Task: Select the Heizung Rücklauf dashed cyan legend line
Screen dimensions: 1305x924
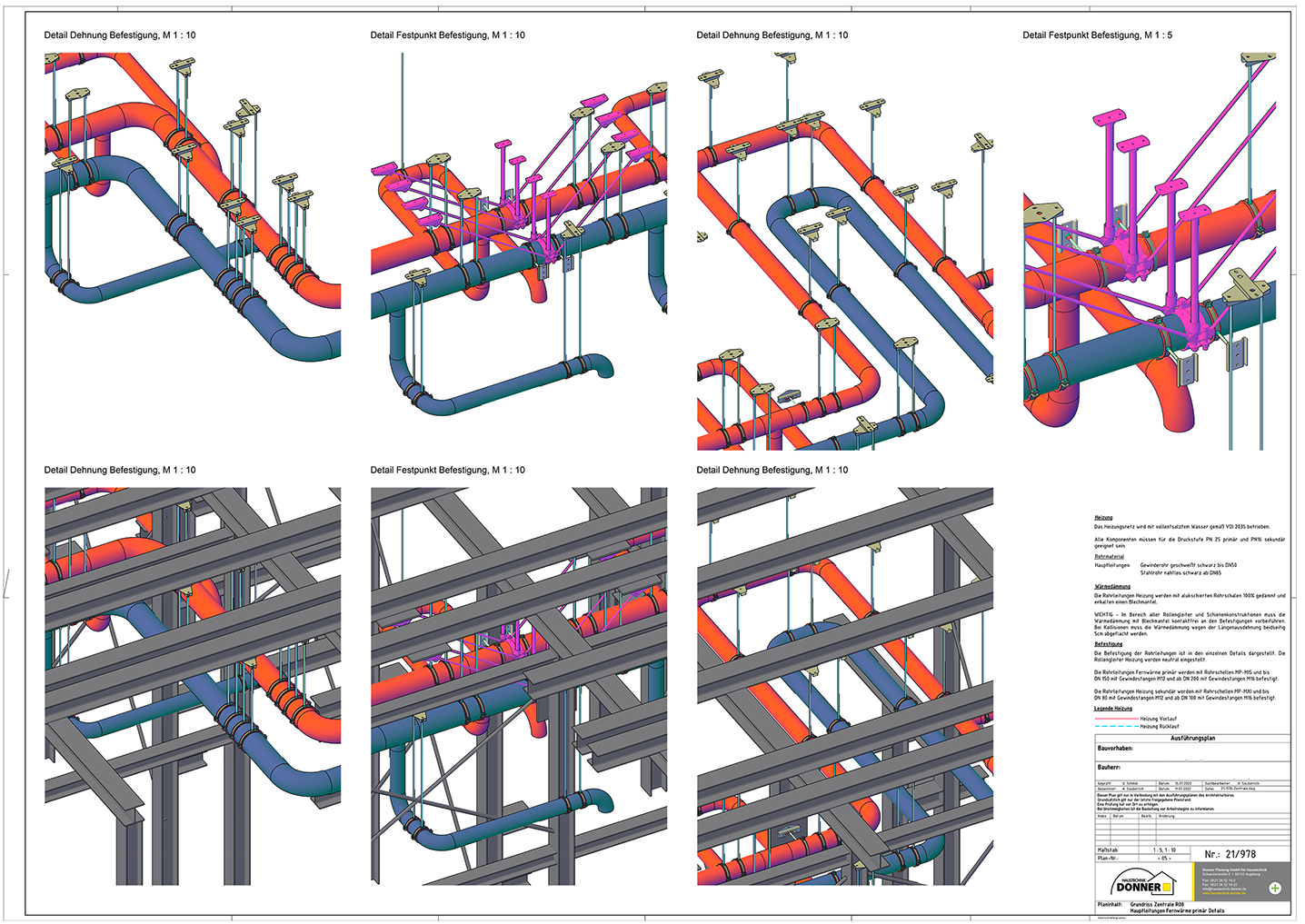Action: click(1115, 727)
